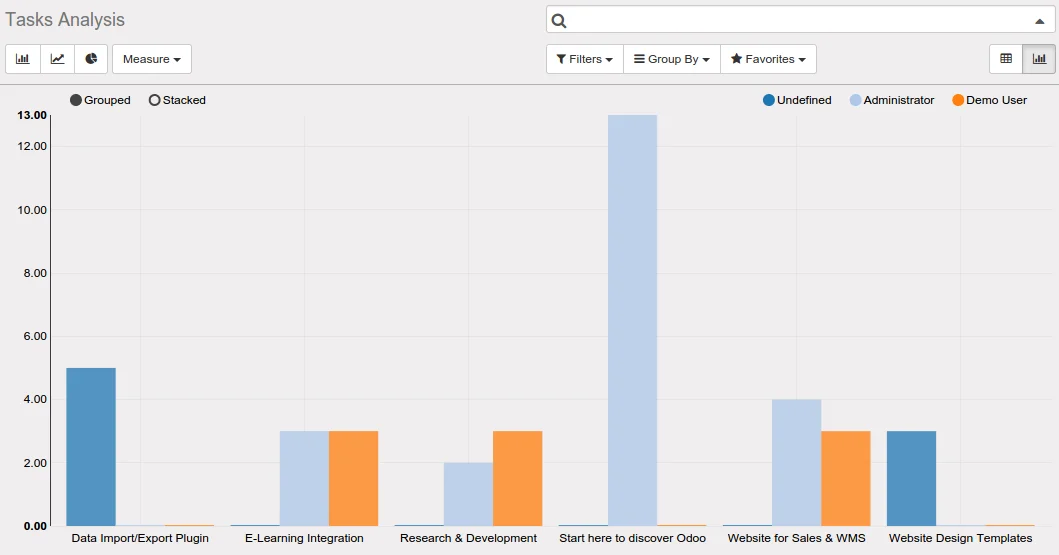Click the 'E-Learning Integration' axis label
Image resolution: width=1059 pixels, height=555 pixels.
tap(304, 538)
